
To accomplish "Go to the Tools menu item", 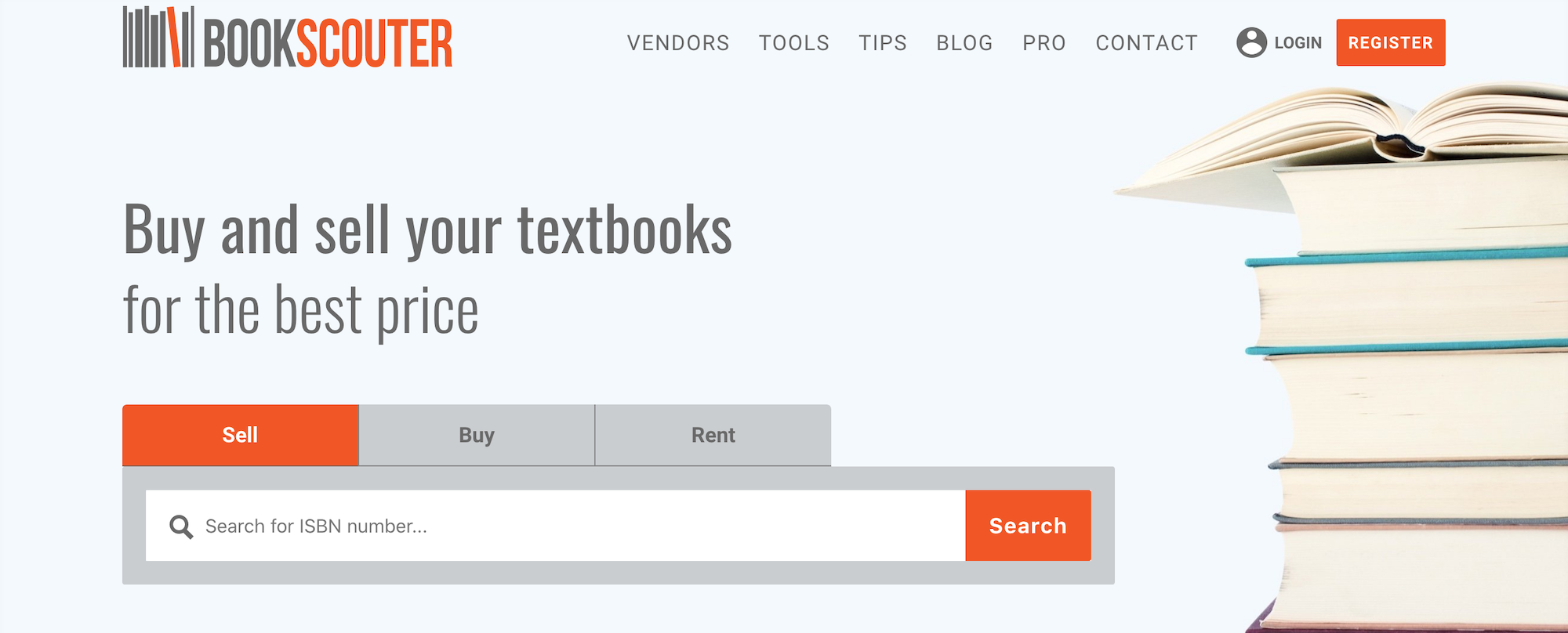I will (793, 43).
